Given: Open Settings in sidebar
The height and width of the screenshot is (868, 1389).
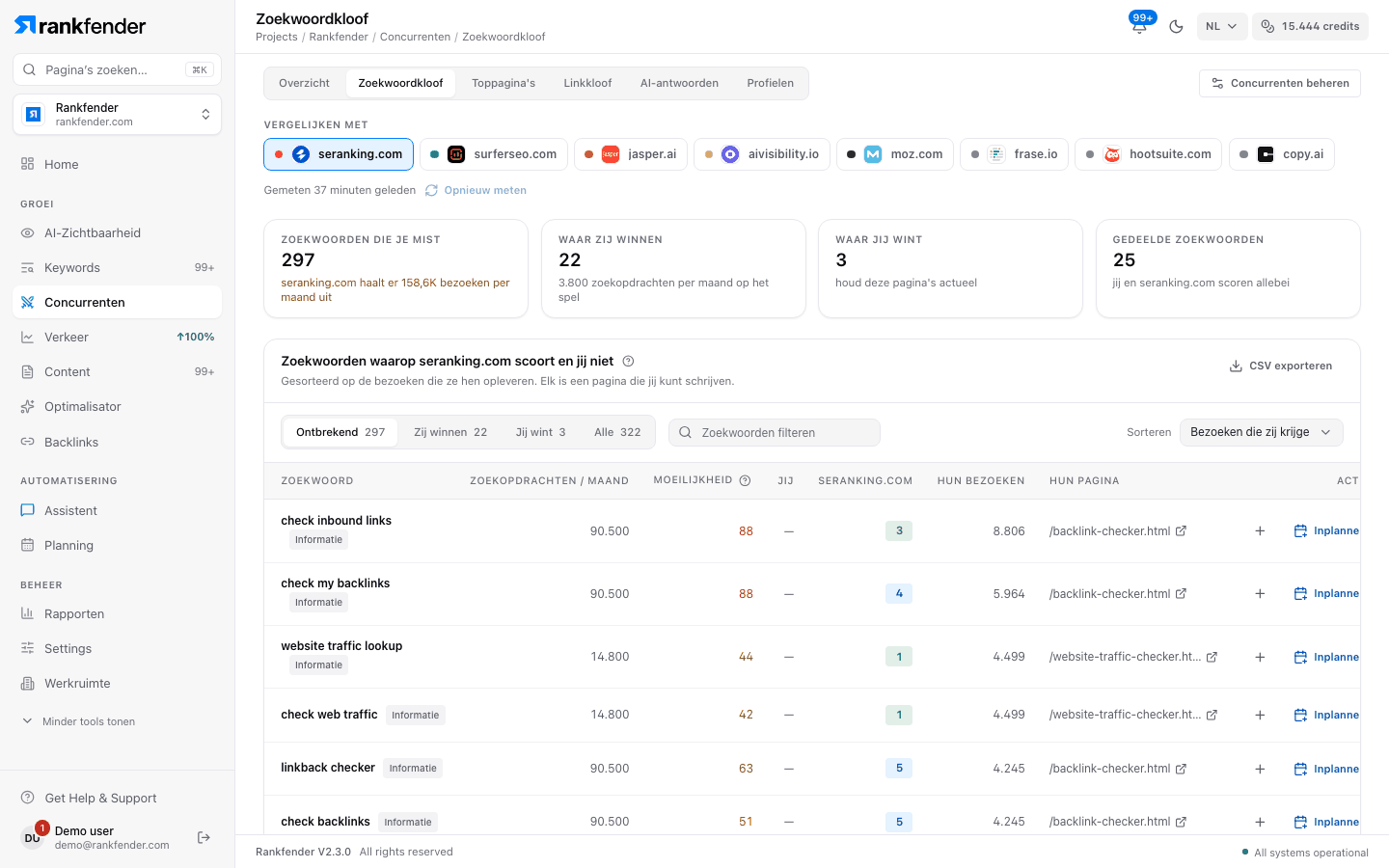Looking at the screenshot, I should point(117,648).
